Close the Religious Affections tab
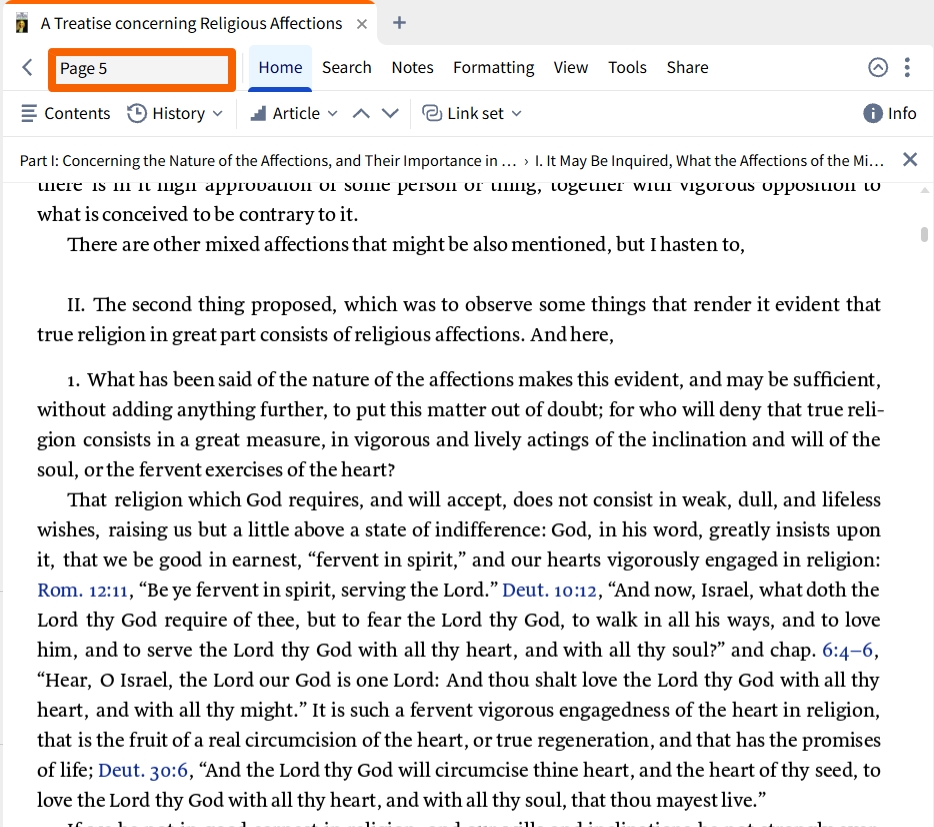This screenshot has height=827, width=934. point(362,24)
